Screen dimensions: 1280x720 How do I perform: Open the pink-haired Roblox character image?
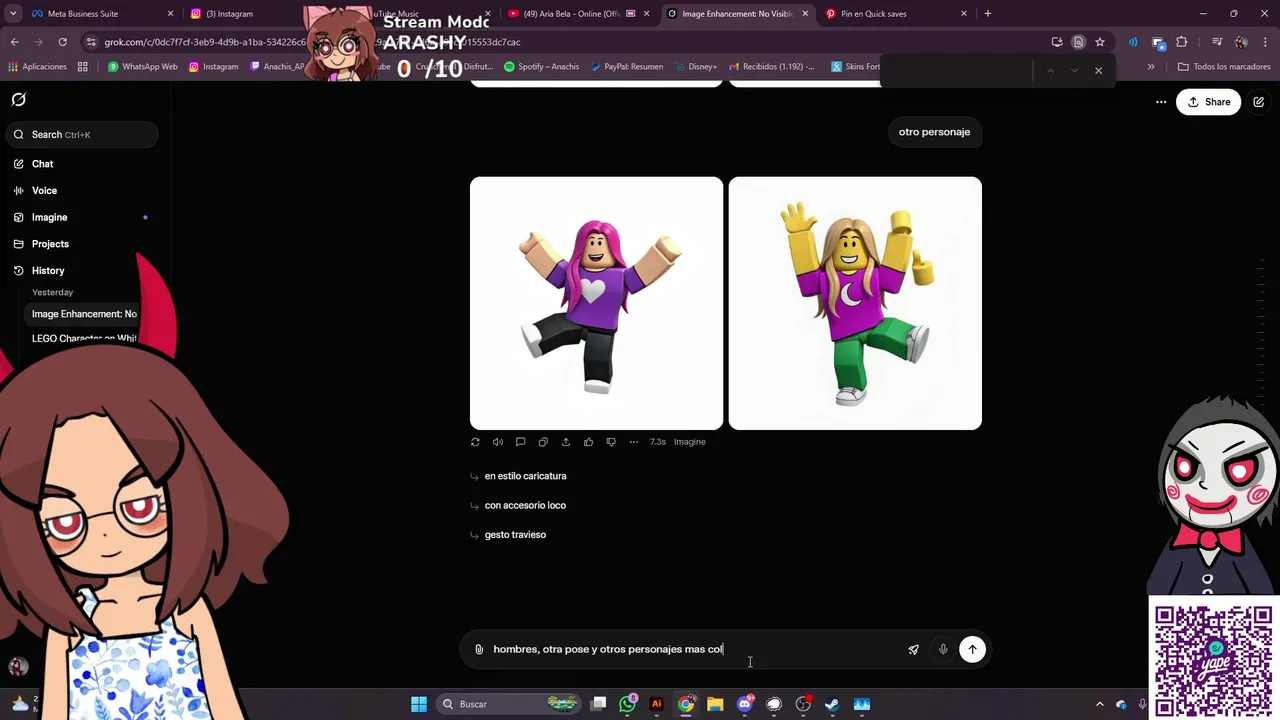tap(596, 303)
